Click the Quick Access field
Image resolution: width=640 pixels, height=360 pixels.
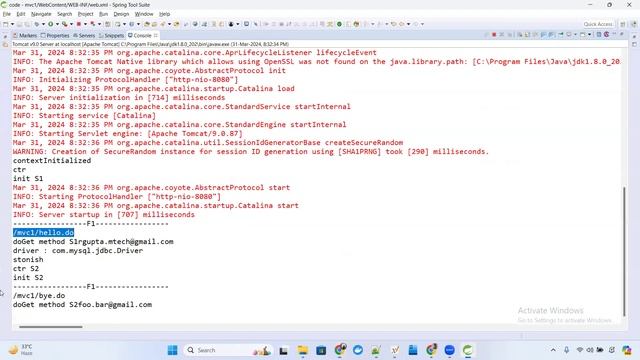click(598, 24)
